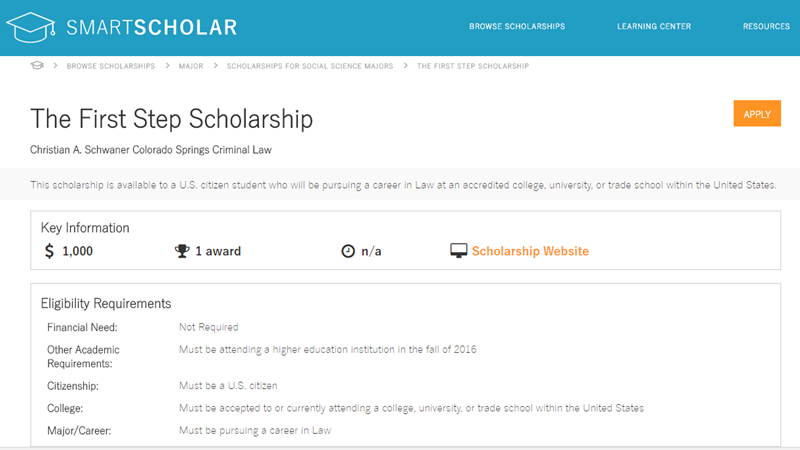Screen dimensions: 800x450
Task: Click the breadcrumb home graduation cap icon
Action: [37, 66]
